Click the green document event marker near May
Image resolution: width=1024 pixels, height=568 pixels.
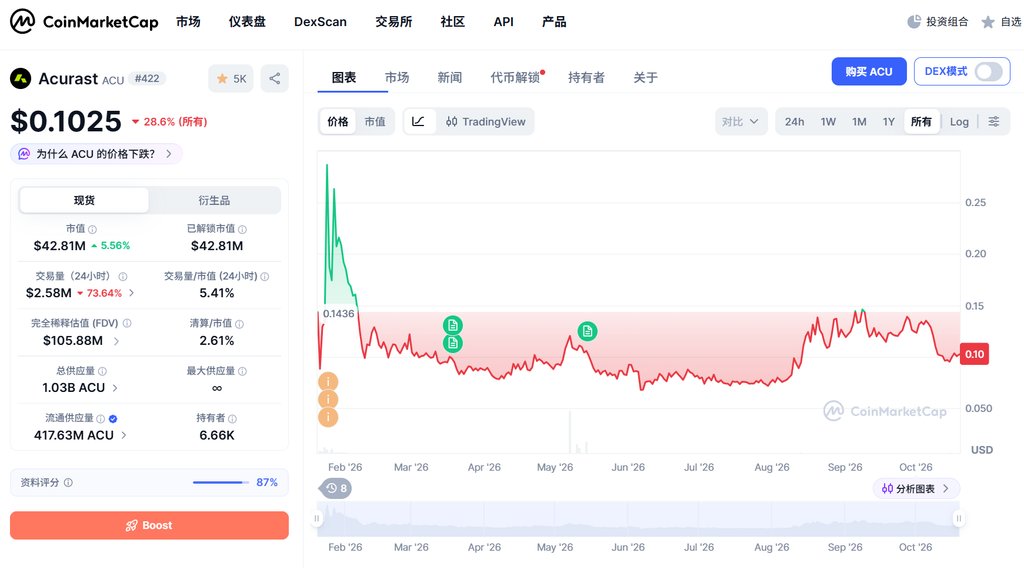tap(587, 331)
